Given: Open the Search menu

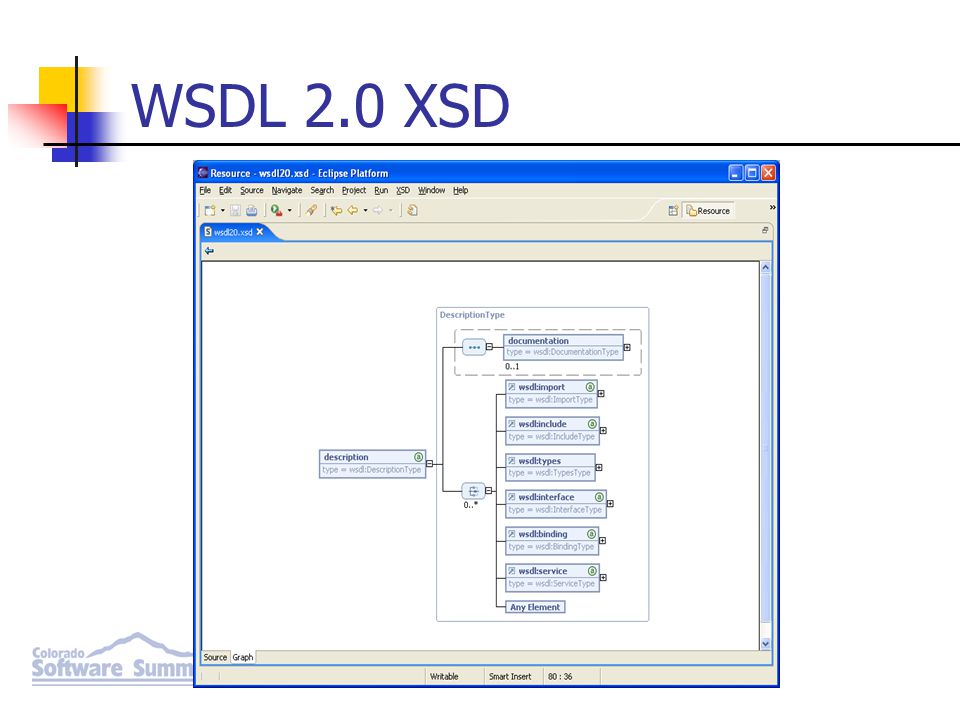Looking at the screenshot, I should pyautogui.click(x=322, y=190).
